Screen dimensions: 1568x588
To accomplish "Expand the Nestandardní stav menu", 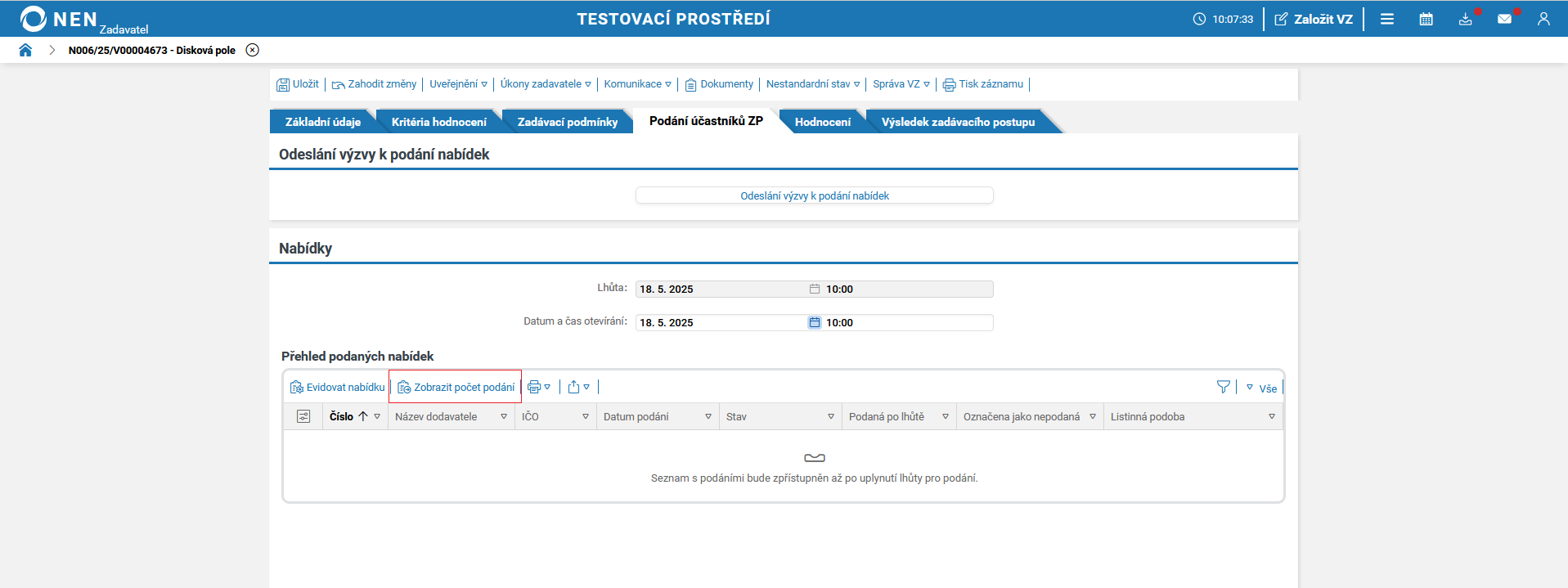I will coord(813,84).
